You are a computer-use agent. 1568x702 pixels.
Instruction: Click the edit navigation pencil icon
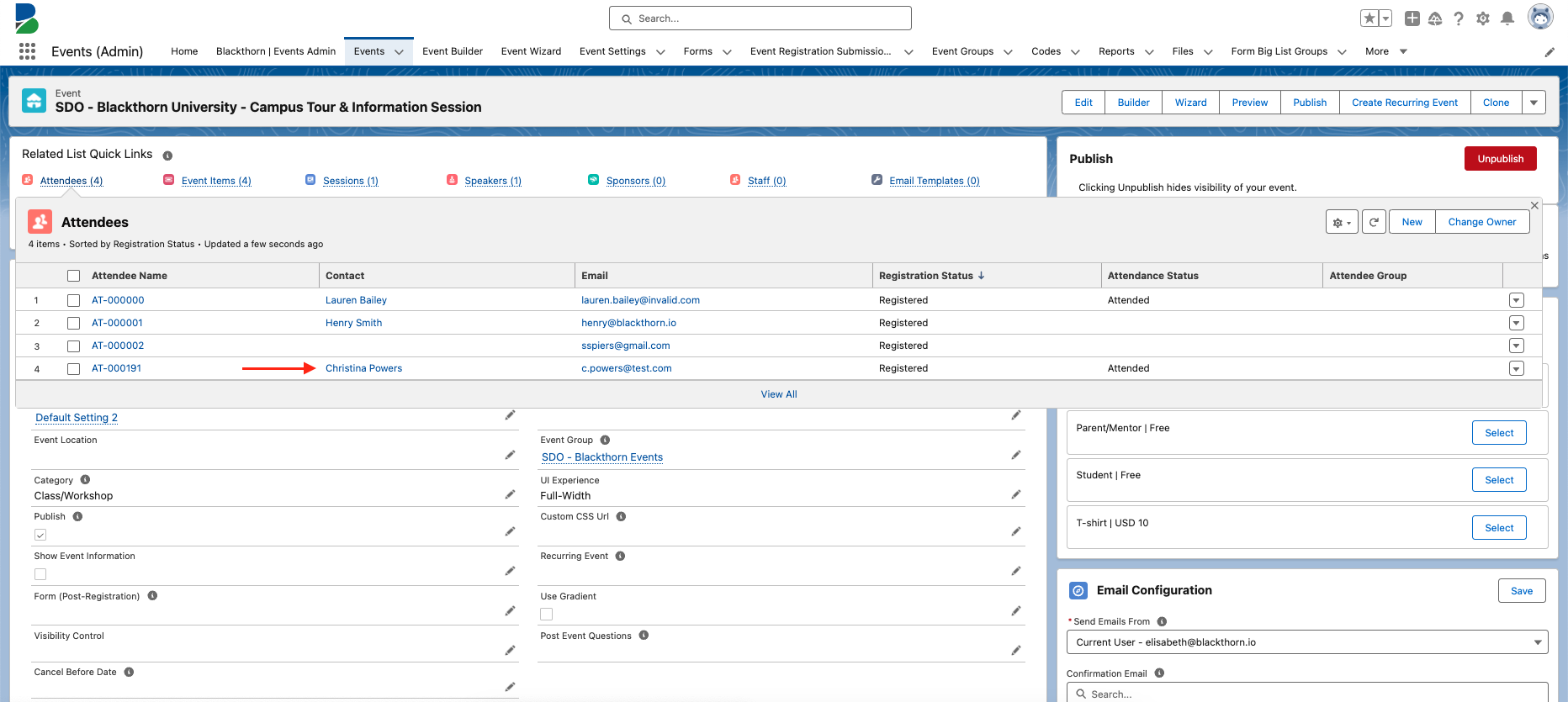pyautogui.click(x=1549, y=52)
